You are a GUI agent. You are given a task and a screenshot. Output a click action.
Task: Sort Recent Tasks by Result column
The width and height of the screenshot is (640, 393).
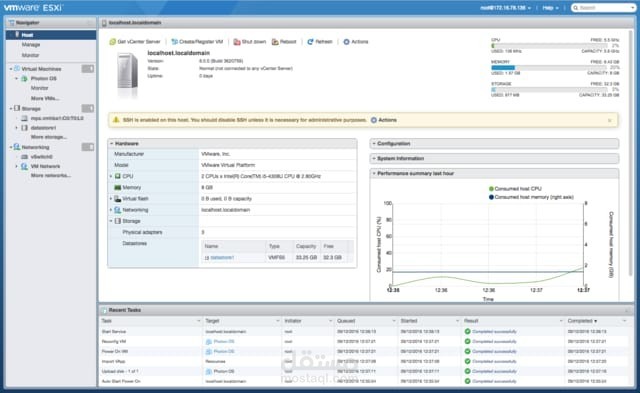471,321
